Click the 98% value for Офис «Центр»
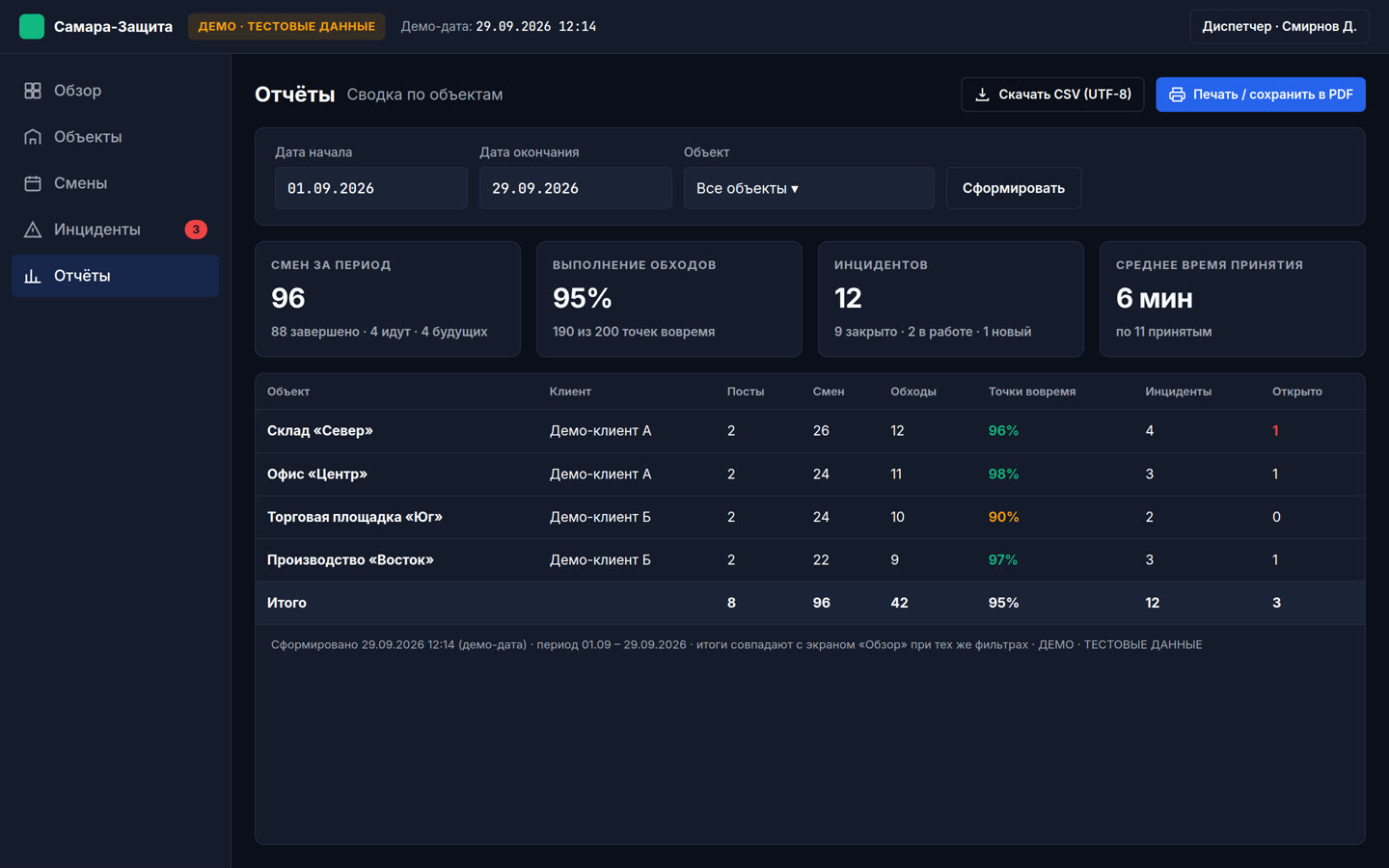Viewport: 1389px width, 868px height. (x=1003, y=475)
